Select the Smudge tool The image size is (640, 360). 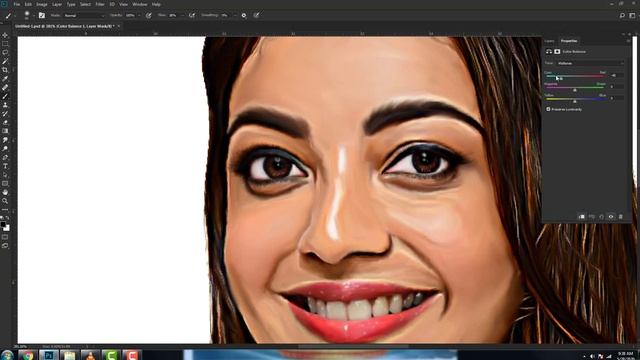[5, 140]
